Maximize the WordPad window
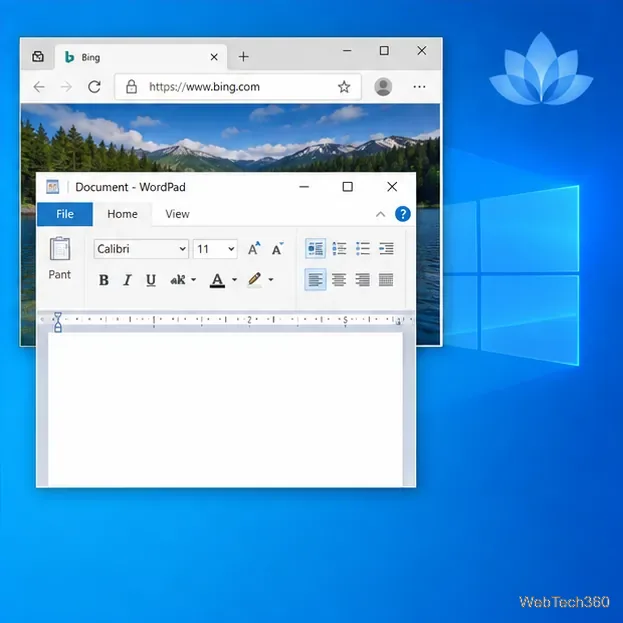Screen dimensions: 623x623 click(x=348, y=187)
